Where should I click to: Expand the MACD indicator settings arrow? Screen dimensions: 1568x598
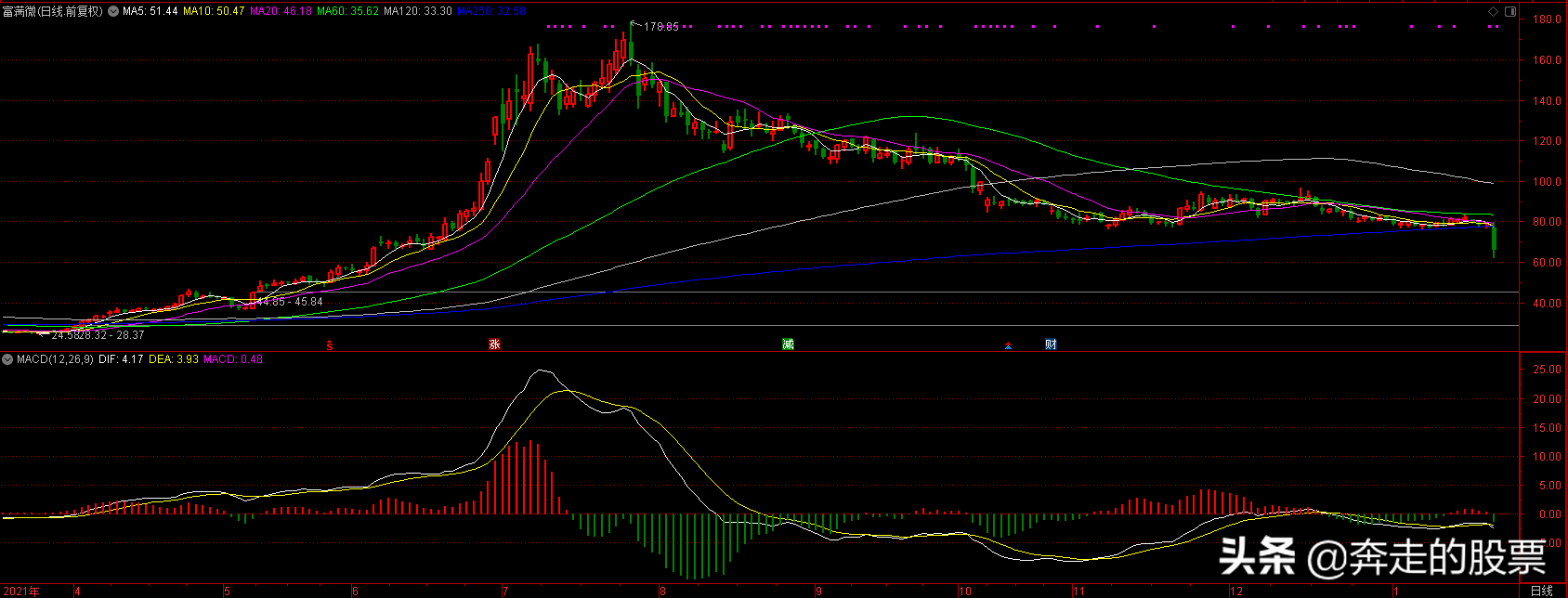click(x=7, y=359)
